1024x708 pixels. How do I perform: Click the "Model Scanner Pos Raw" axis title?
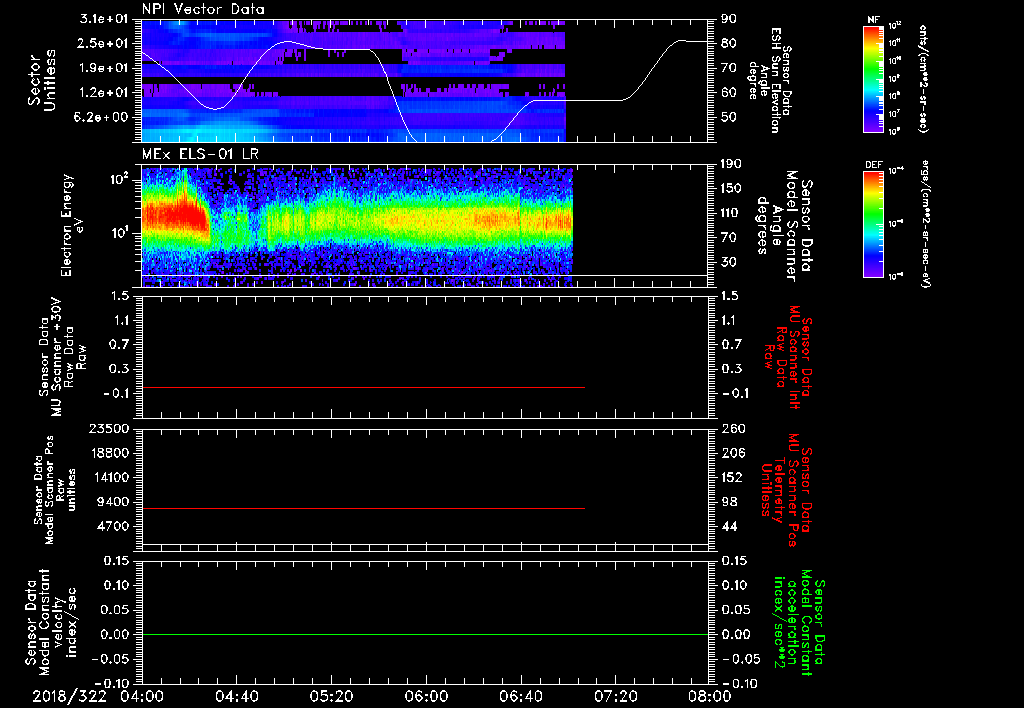55,490
